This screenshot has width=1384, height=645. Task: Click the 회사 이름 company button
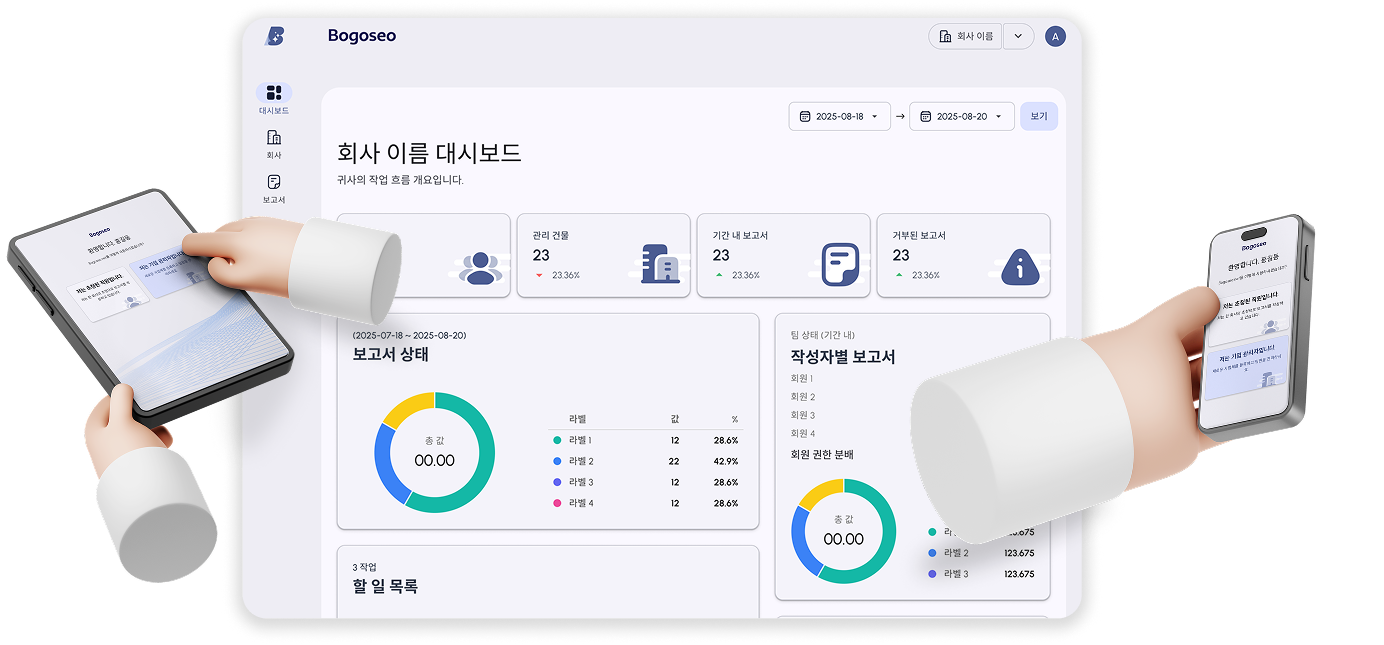[965, 36]
